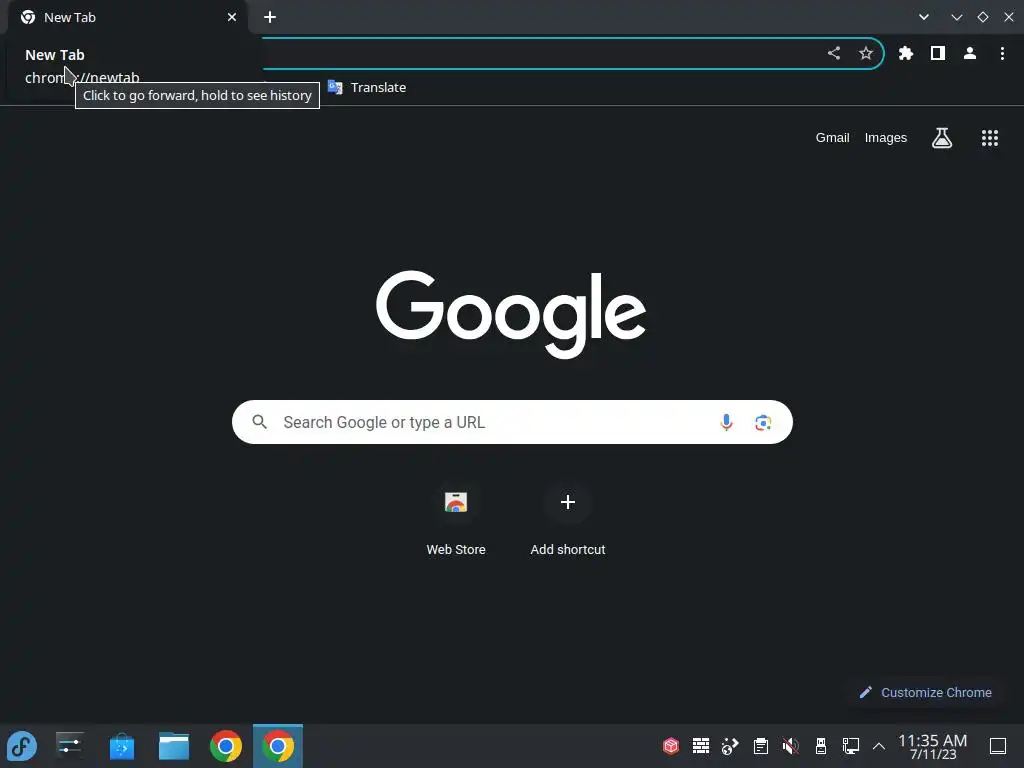Open the file manager from taskbar
1024x768 pixels.
coord(174,746)
